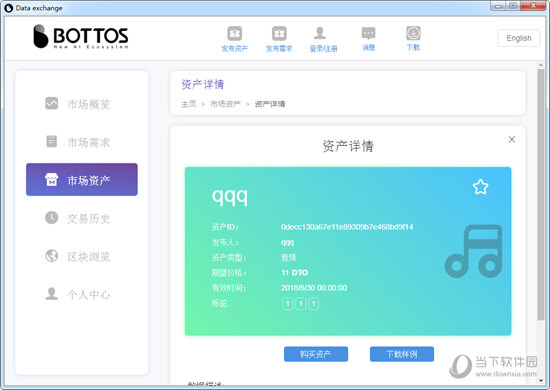Viewport: 550px width, 390px height.
Task: Switch language to English
Action: click(519, 38)
